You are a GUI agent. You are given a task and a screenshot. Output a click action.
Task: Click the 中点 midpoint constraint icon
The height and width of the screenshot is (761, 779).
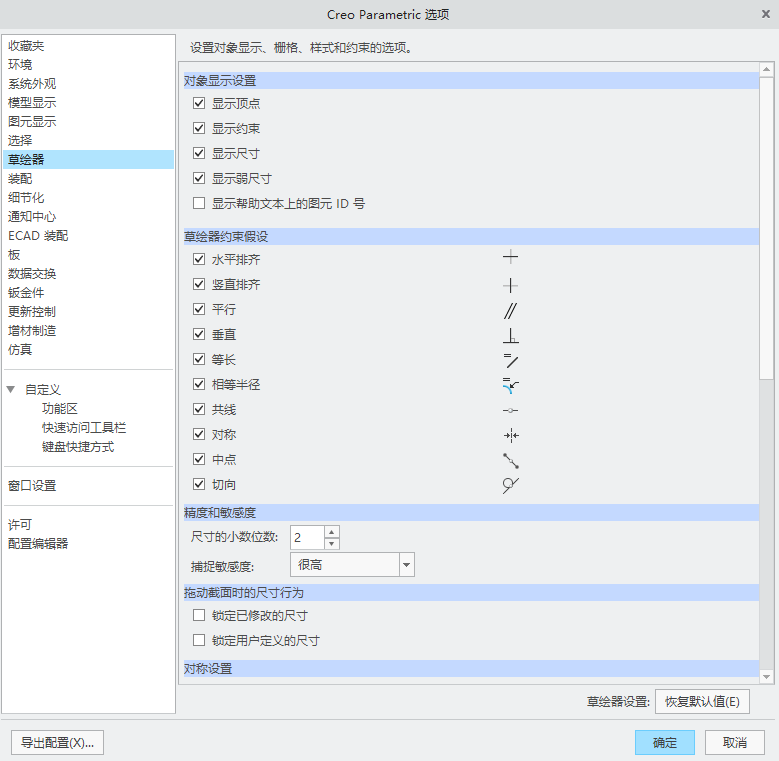point(511,460)
